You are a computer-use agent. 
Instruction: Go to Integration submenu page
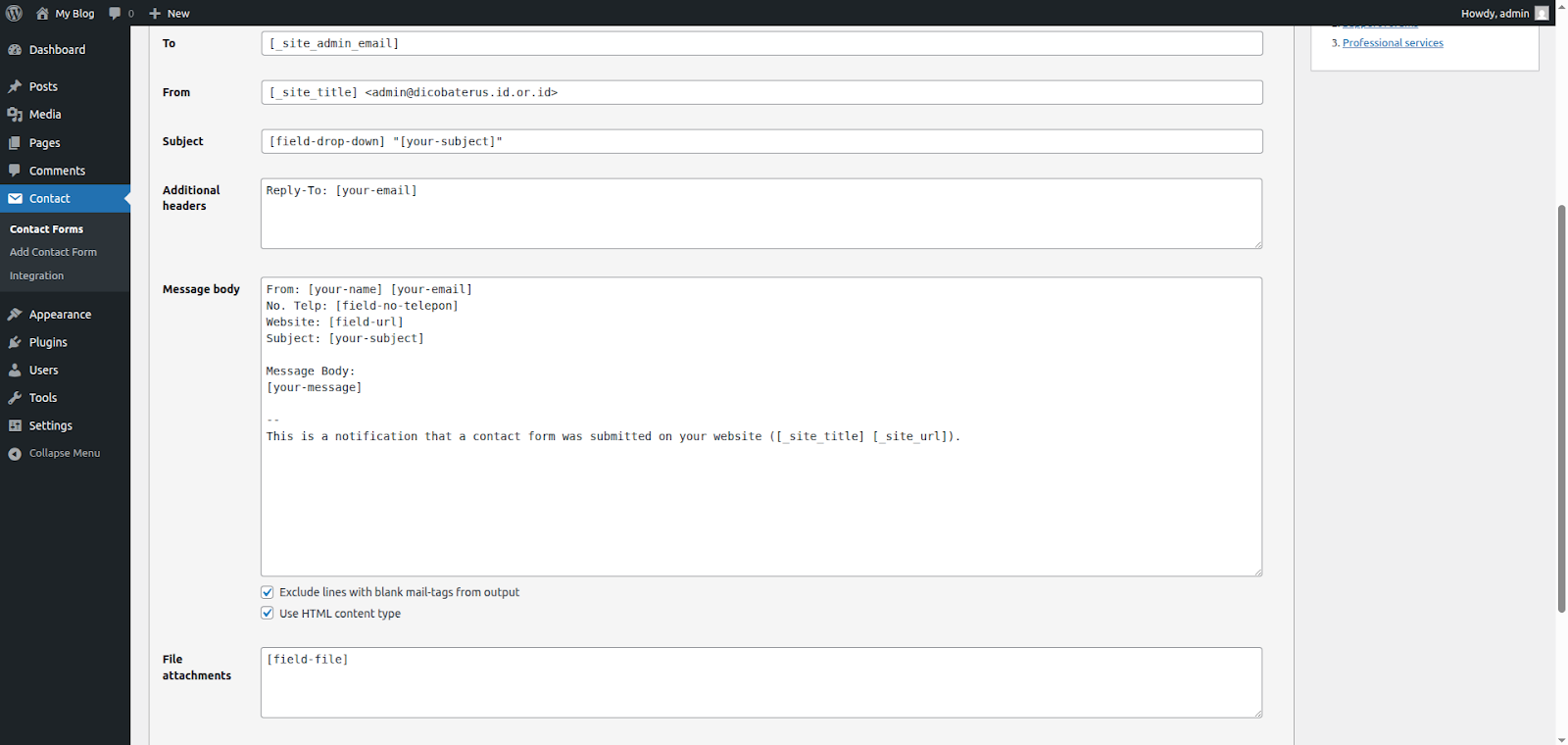click(36, 275)
